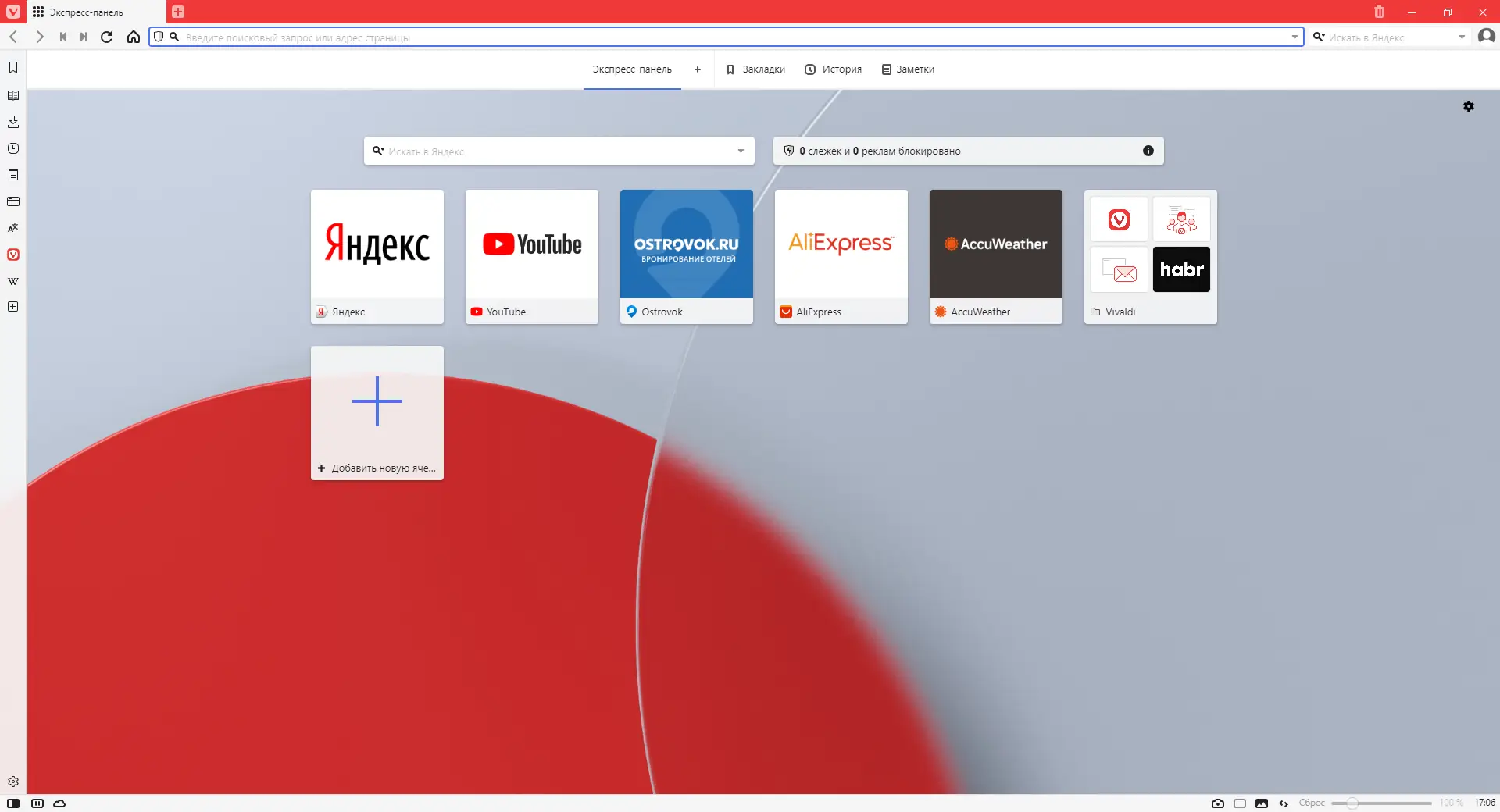Screen dimensions: 1500x812
Task: Open tiling window icon in status bar
Action: tap(1240, 803)
